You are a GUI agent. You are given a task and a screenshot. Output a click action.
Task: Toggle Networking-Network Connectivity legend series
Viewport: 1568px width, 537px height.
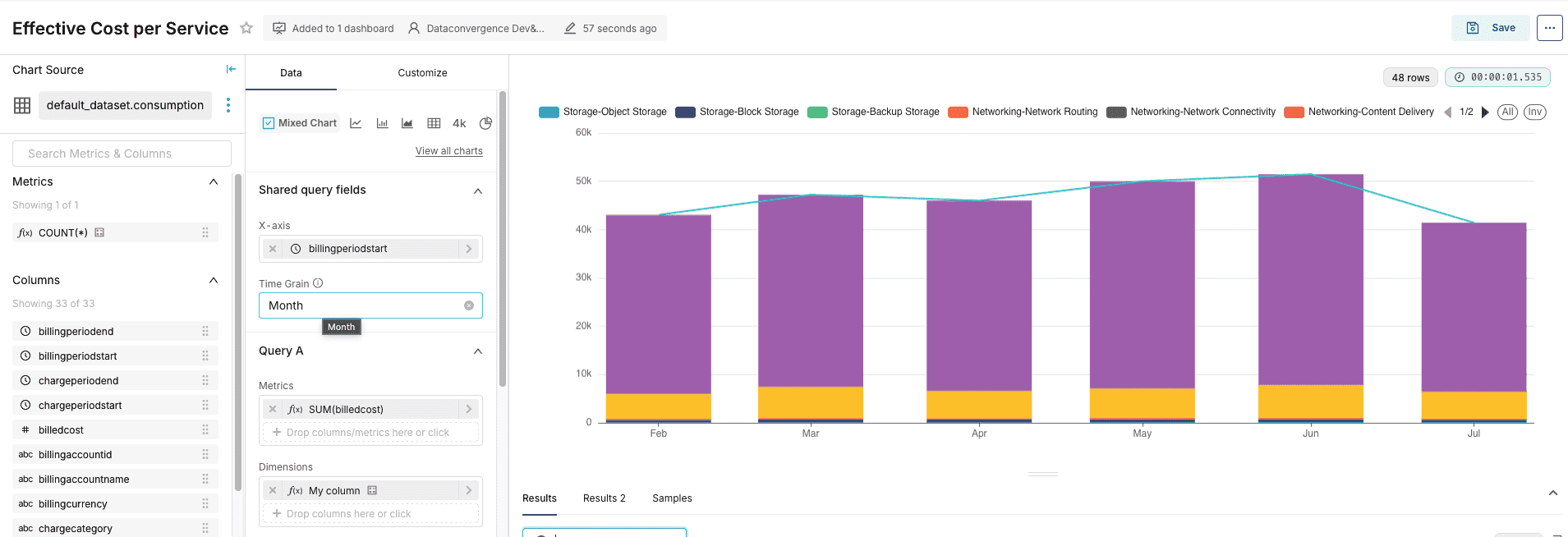click(1191, 112)
